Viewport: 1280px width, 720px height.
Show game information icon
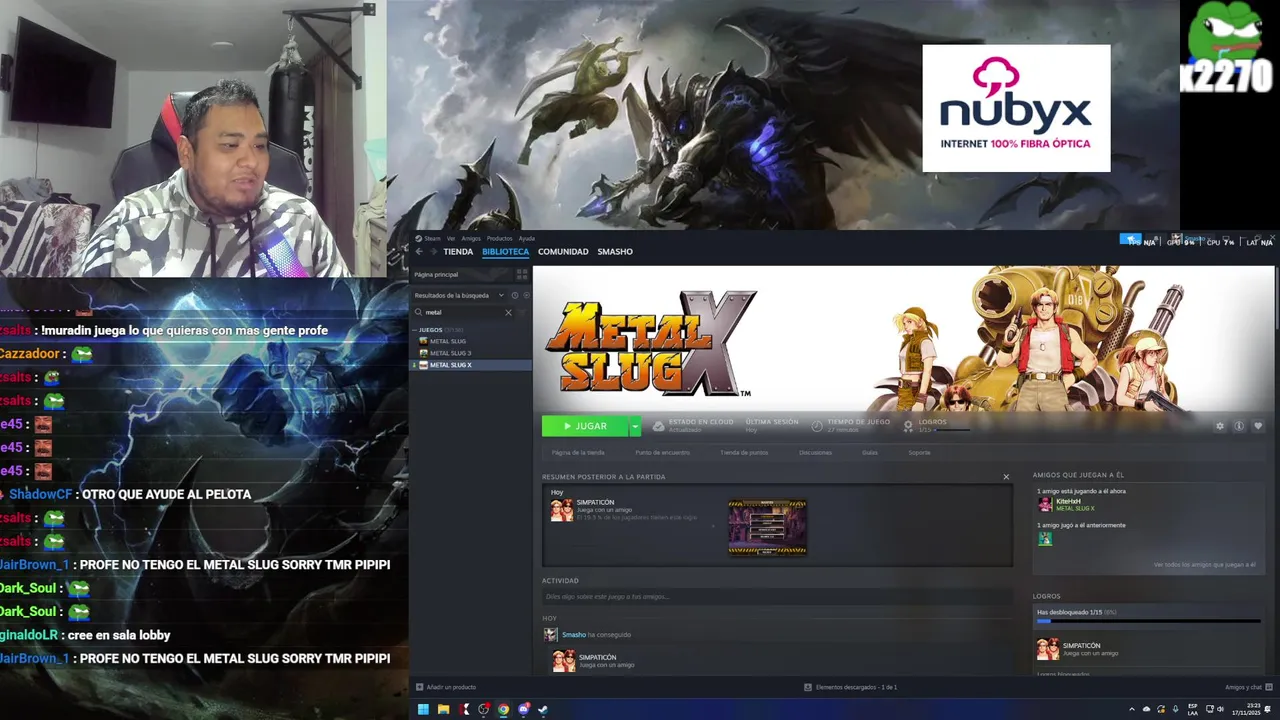coord(1238,426)
